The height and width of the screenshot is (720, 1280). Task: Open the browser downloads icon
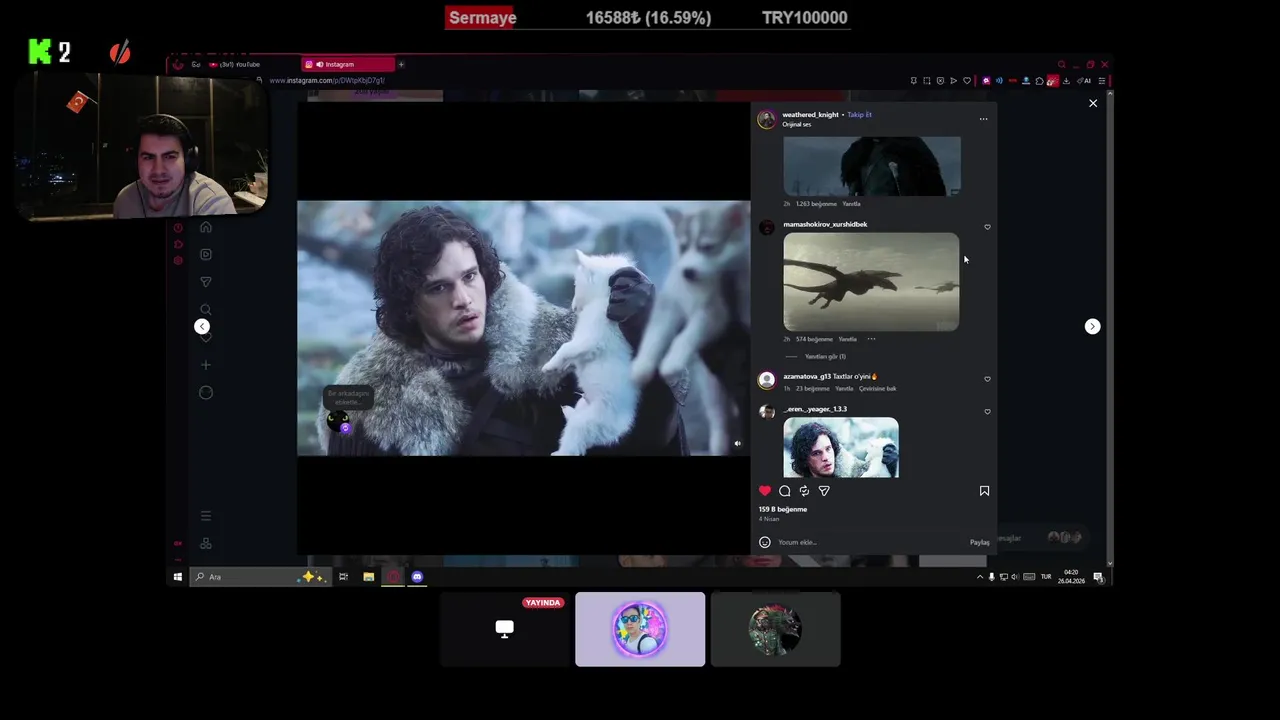coord(1066,80)
